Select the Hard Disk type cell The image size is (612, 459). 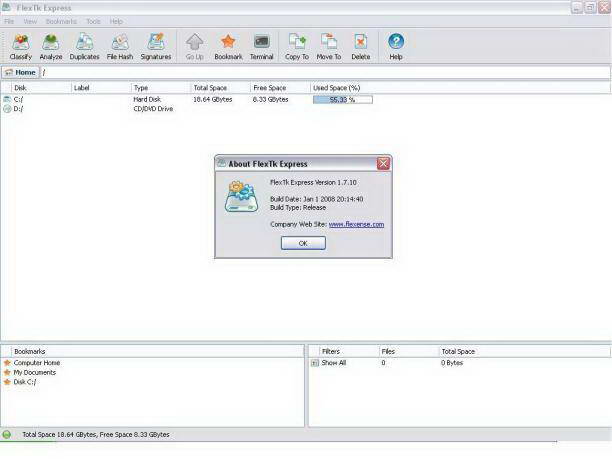pos(147,100)
